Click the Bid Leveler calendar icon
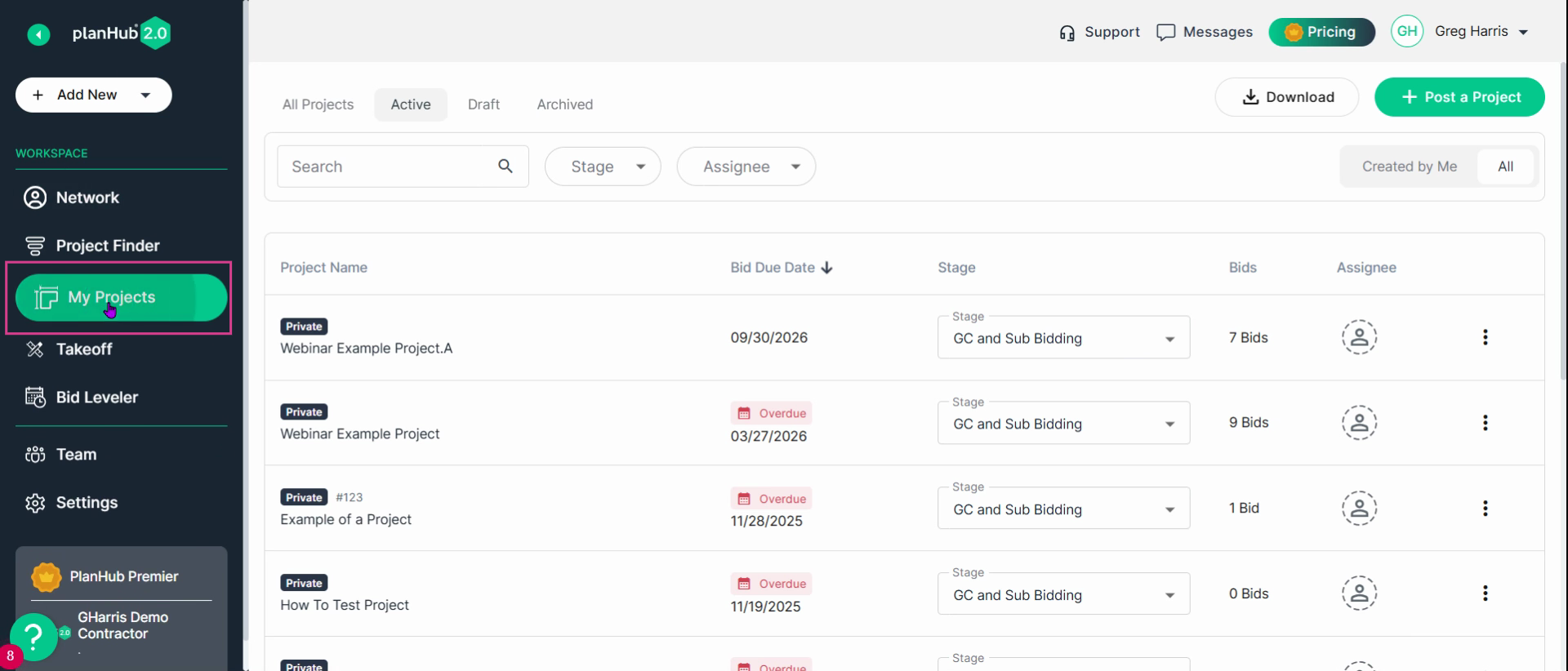The image size is (1568, 671). [x=35, y=398]
